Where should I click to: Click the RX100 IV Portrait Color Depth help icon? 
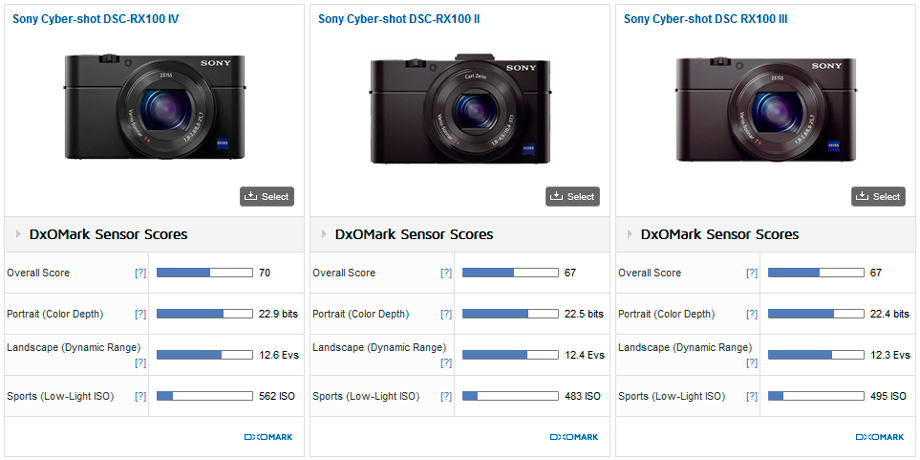coord(140,314)
